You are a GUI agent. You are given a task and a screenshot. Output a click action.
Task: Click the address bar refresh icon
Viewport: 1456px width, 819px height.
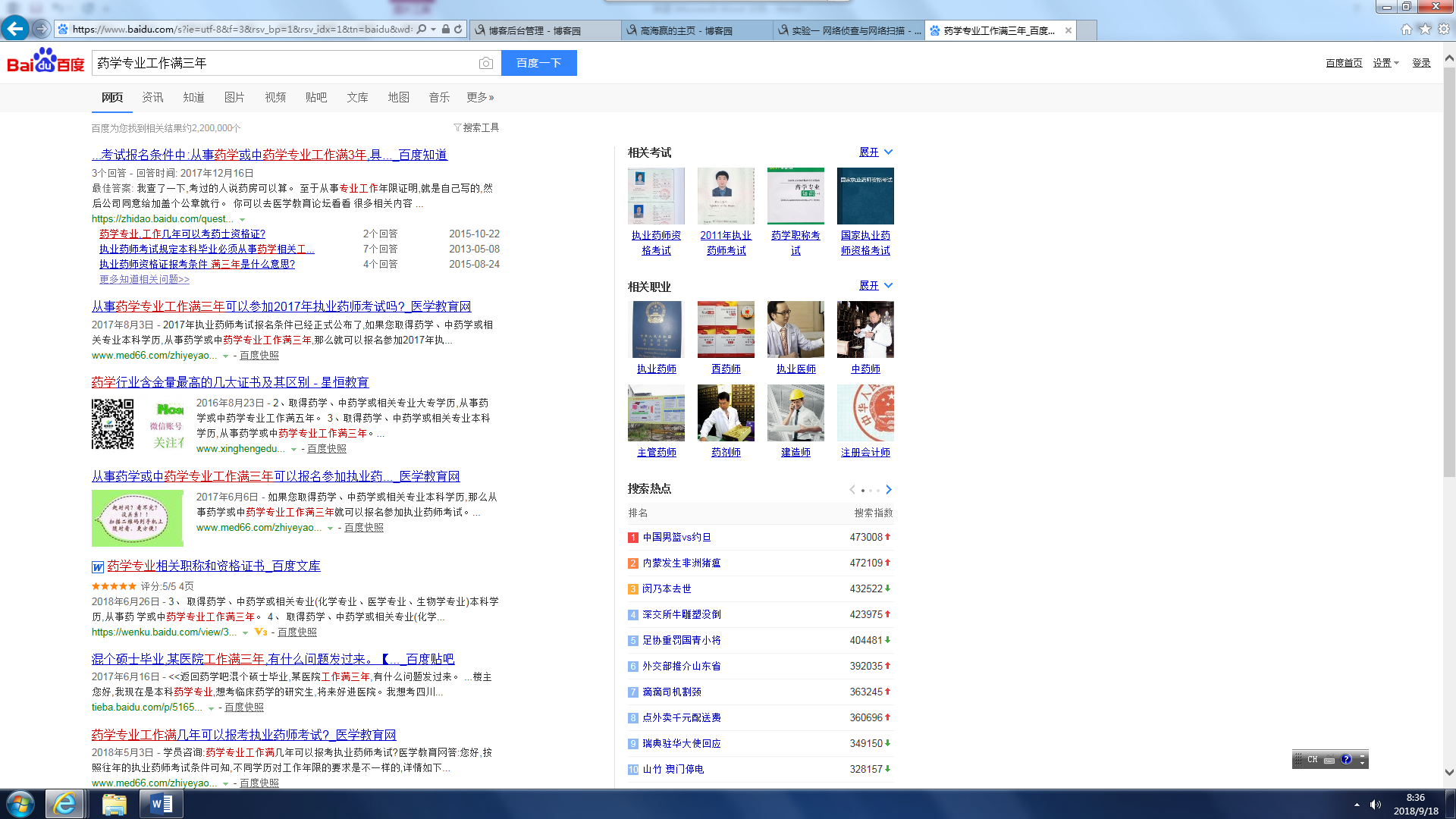click(x=458, y=30)
